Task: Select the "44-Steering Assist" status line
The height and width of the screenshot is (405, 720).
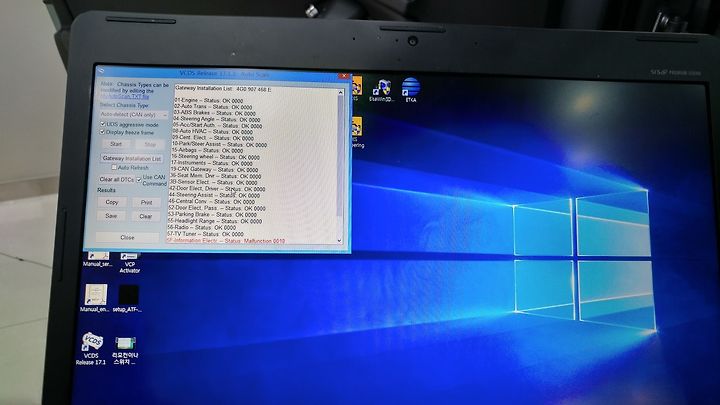Action: point(214,195)
